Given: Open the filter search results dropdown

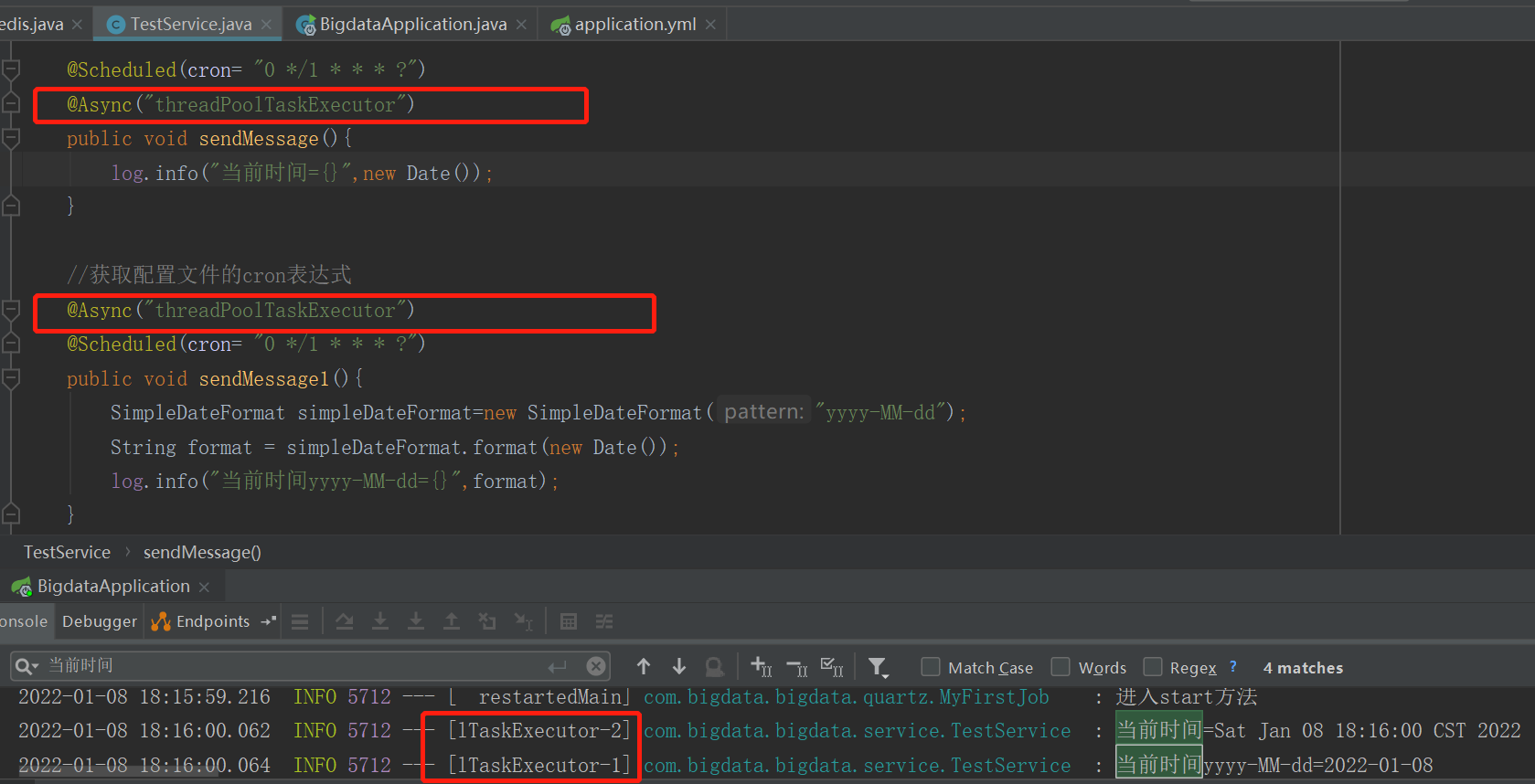Looking at the screenshot, I should [879, 668].
